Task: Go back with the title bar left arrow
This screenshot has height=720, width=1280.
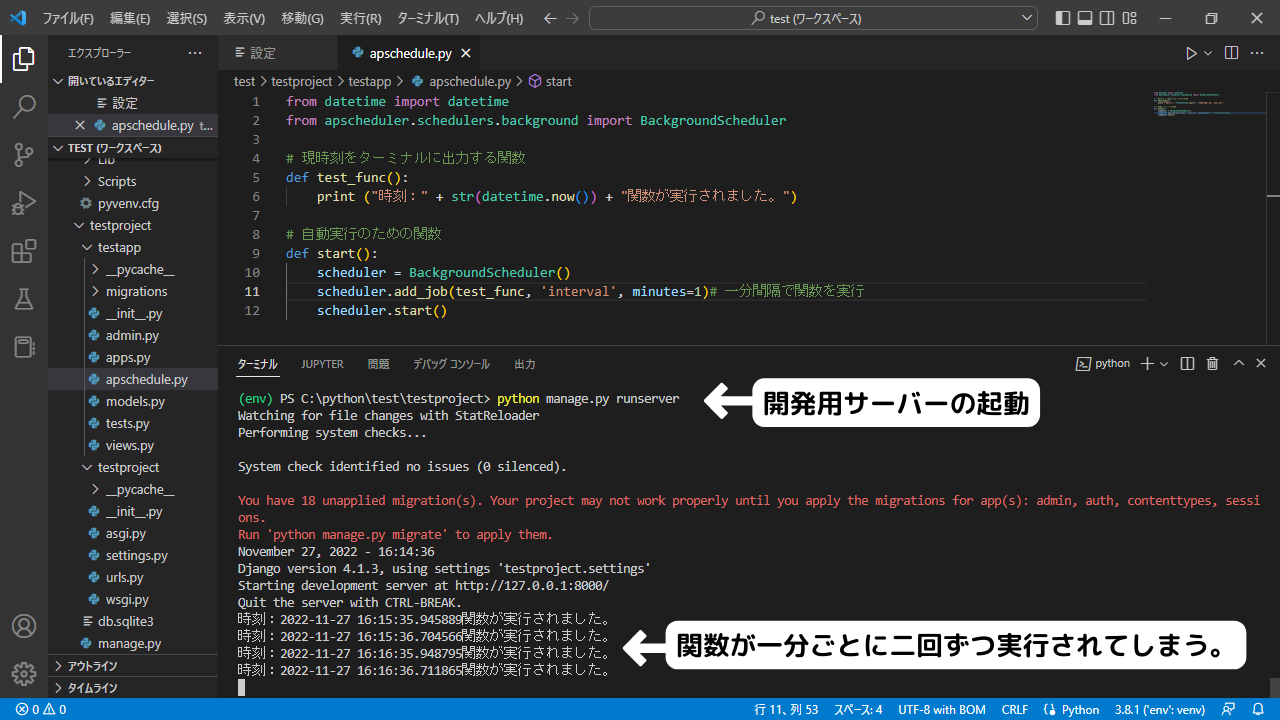Action: [x=550, y=18]
